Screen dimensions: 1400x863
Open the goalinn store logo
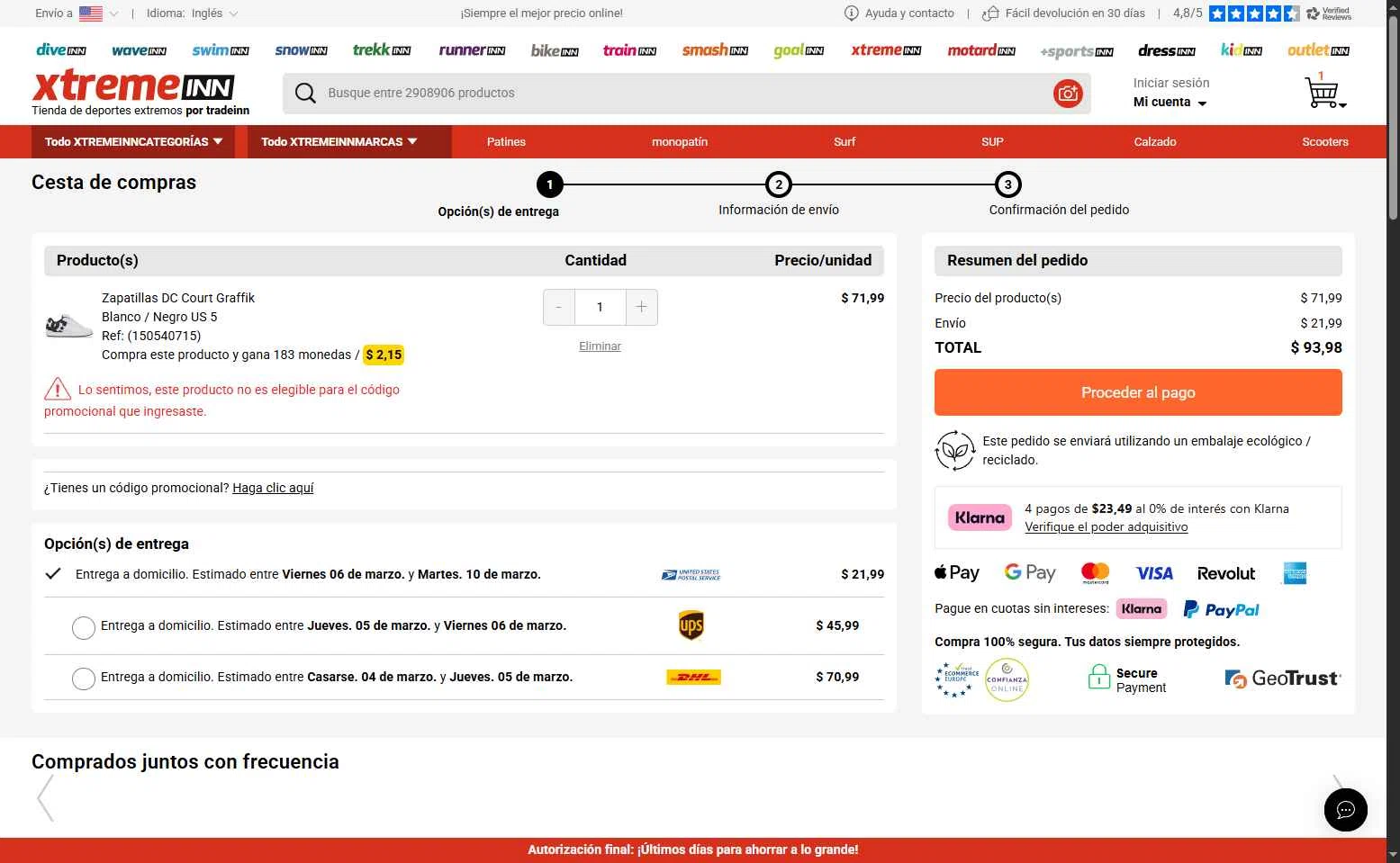pyautogui.click(x=799, y=50)
